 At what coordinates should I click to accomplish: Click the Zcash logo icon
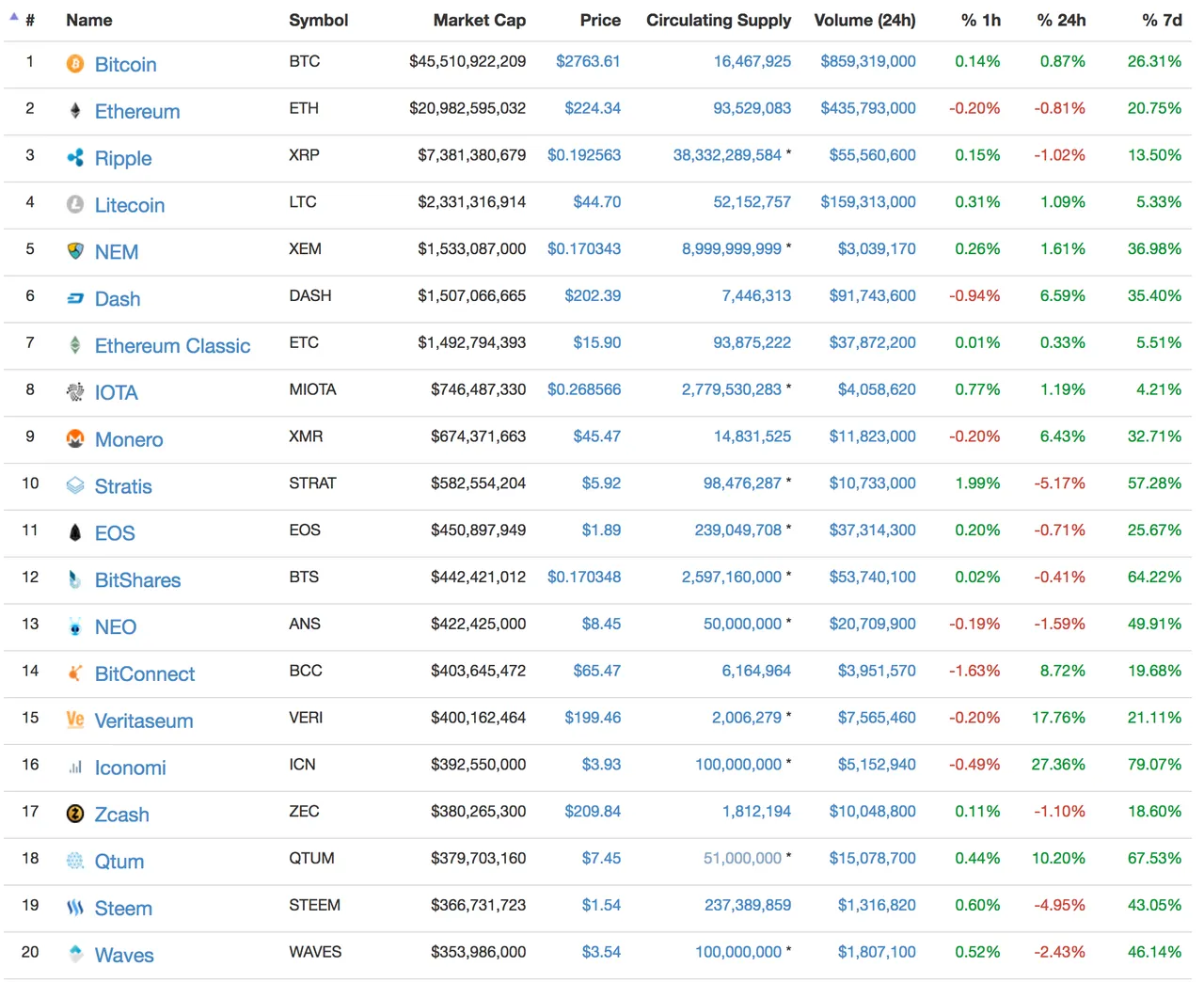coord(75,814)
